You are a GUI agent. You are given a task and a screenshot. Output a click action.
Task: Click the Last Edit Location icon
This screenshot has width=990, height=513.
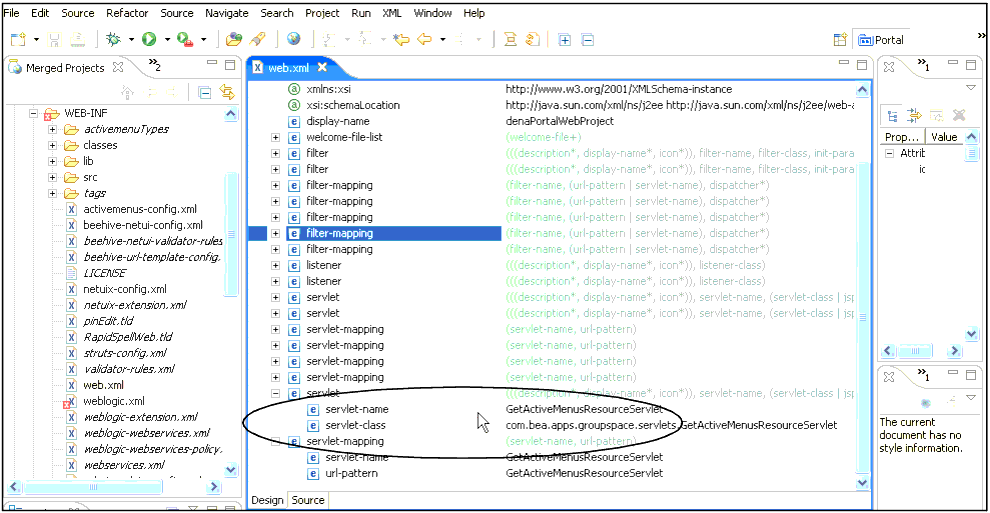click(401, 40)
